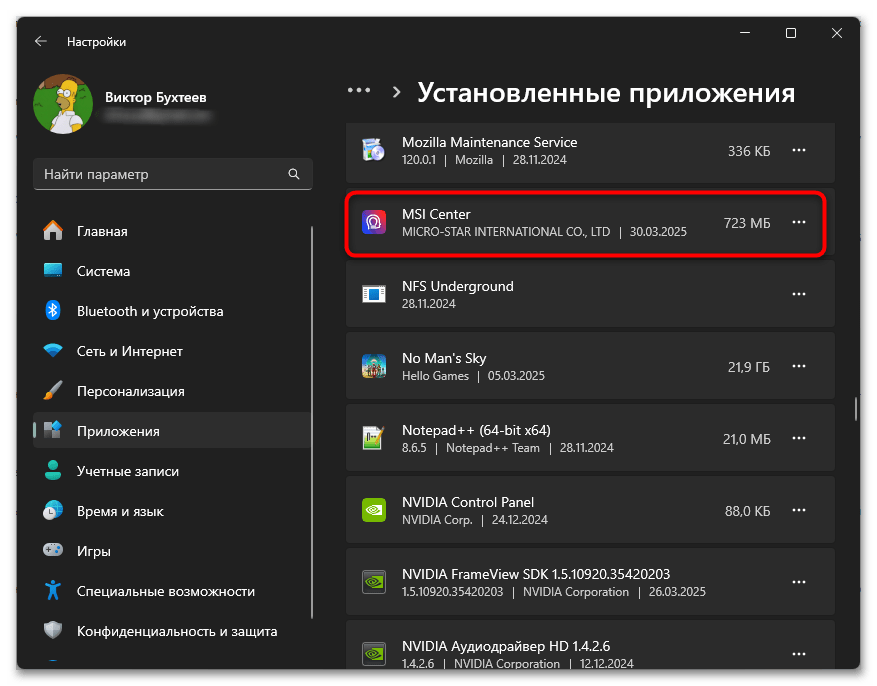Open more options for NFS Underground
The width and height of the screenshot is (877, 686).
click(799, 294)
